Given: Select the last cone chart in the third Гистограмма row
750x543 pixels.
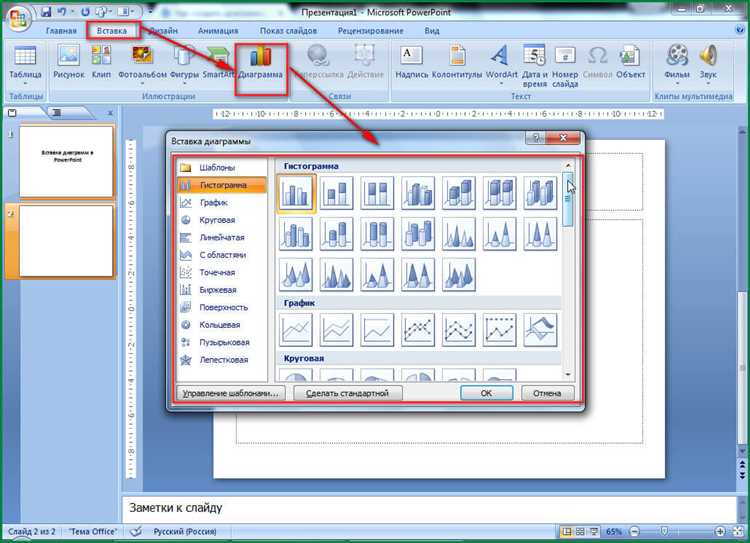Looking at the screenshot, I should pos(459,275).
